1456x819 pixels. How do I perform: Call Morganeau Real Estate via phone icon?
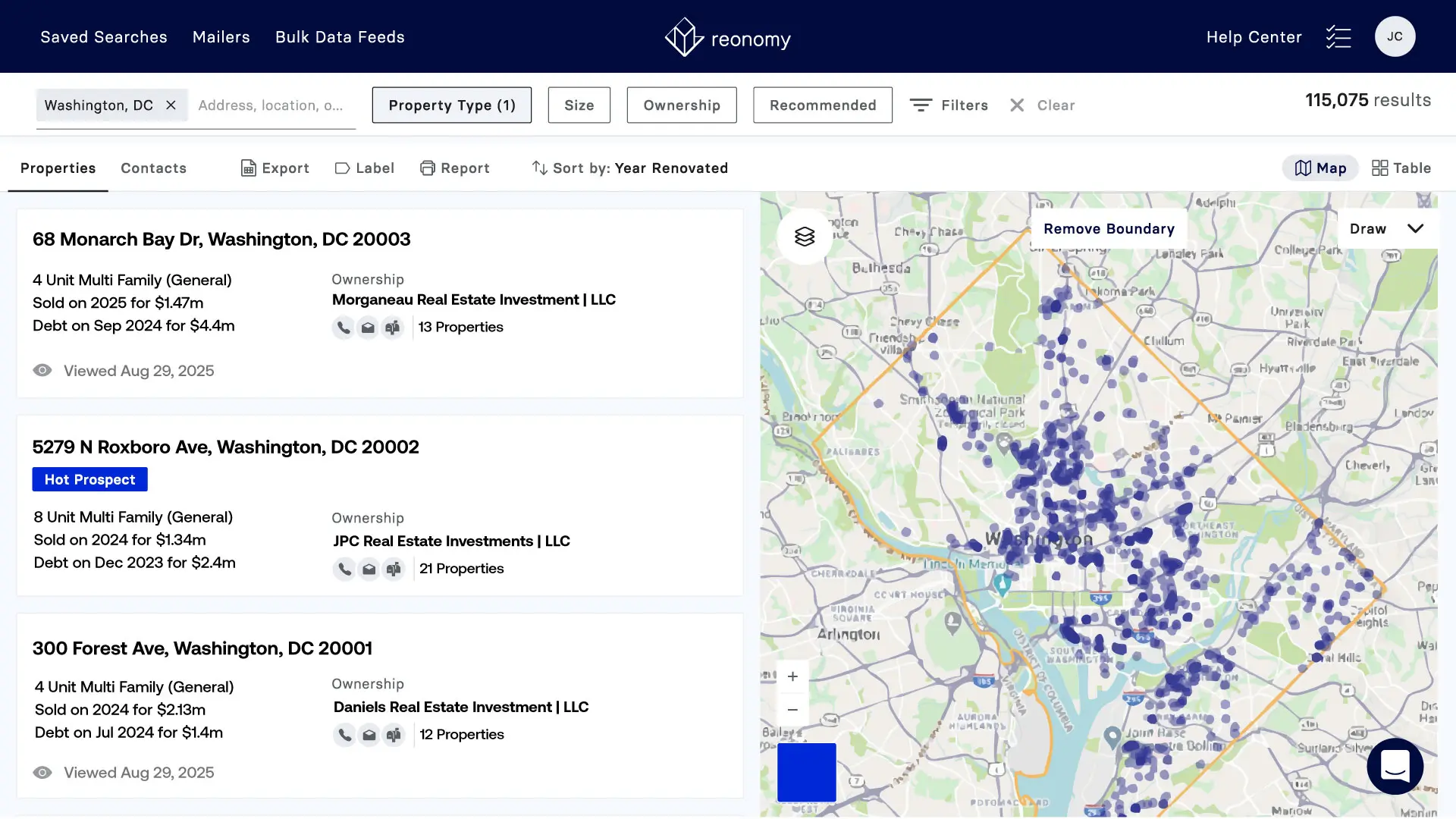pyautogui.click(x=344, y=328)
